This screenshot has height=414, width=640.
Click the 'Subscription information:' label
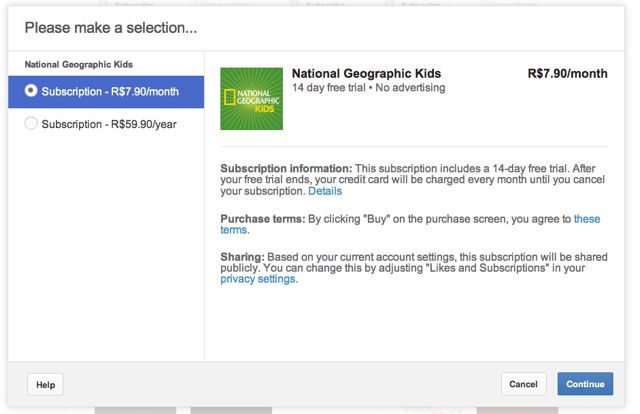click(286, 169)
